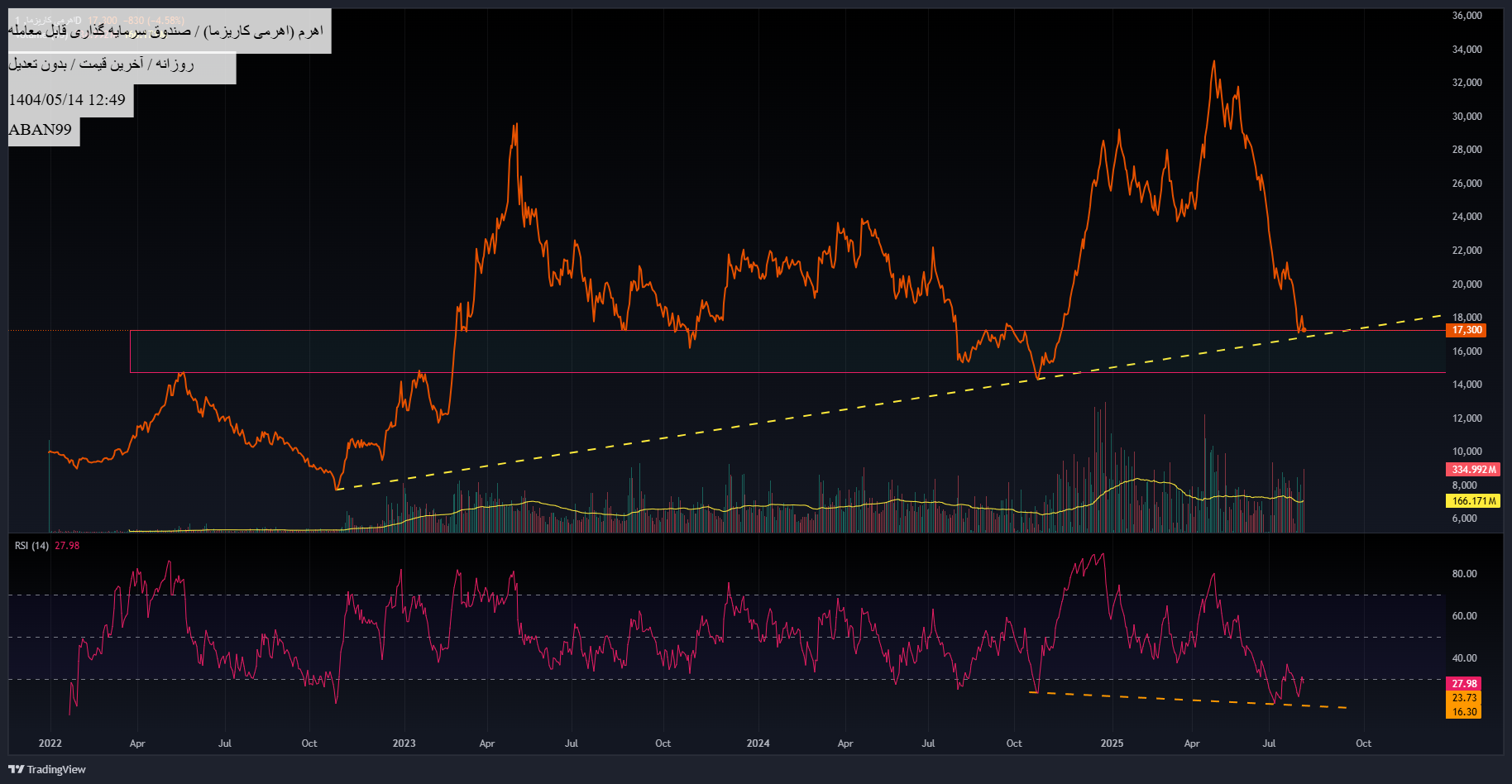The height and width of the screenshot is (784, 1512).
Task: Select the ABAN99 text label
Action: coord(44,130)
